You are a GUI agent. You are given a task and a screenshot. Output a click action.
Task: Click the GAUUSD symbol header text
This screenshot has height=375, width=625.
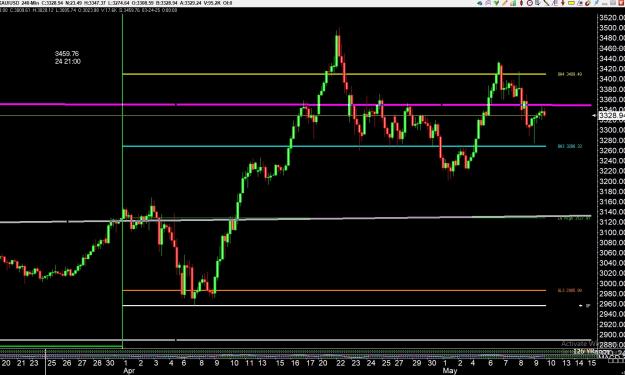[x=9, y=3]
